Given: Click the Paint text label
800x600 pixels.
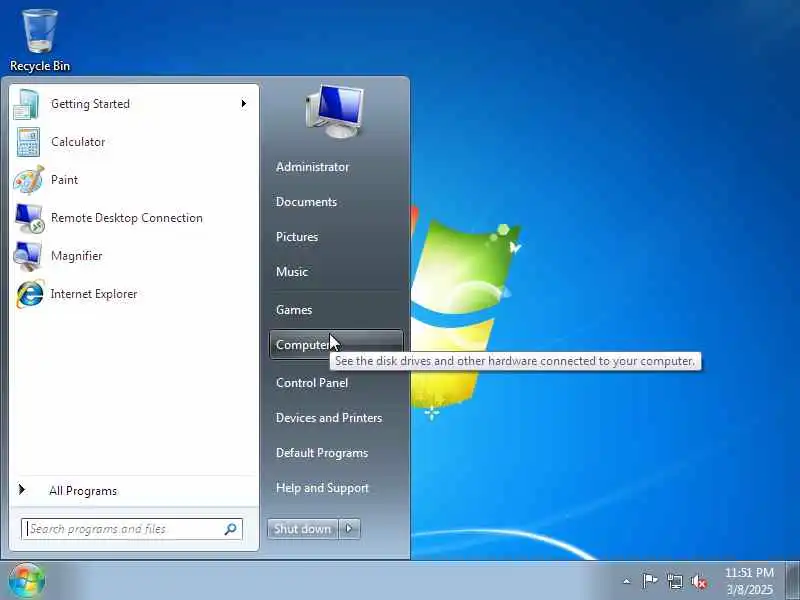Looking at the screenshot, I should point(64,180).
